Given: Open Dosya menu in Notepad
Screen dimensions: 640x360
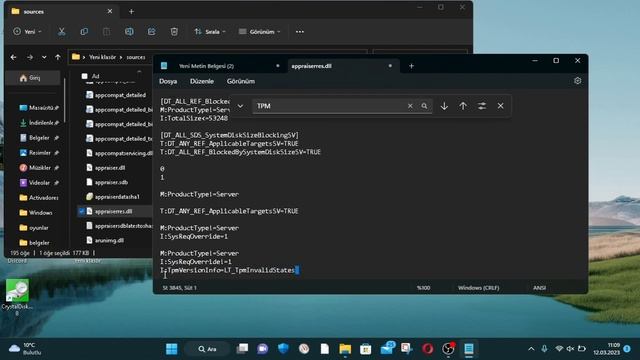Looking at the screenshot, I should [168, 81].
